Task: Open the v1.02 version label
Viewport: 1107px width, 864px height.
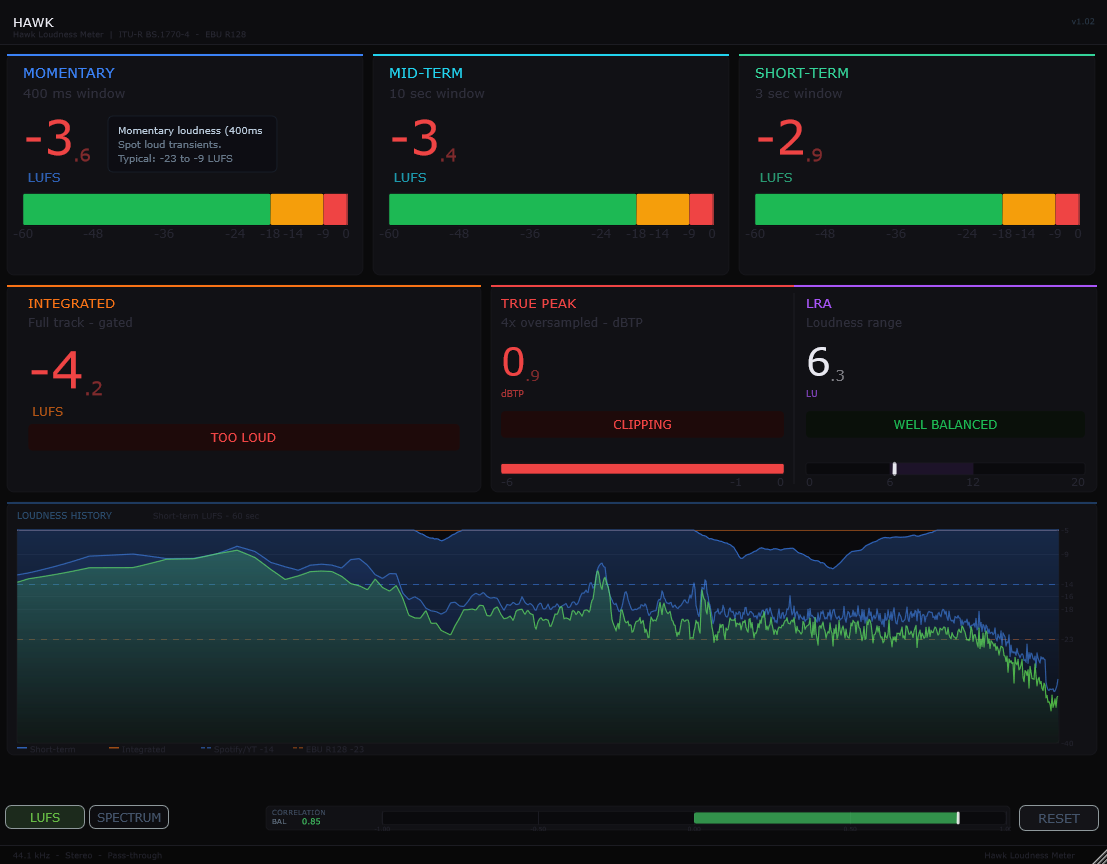Action: coord(1082,20)
